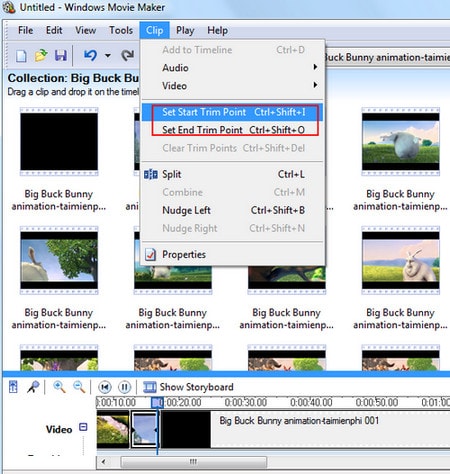Select the black first clip thumbnail
Screen dimensions: 450x474
pos(59,142)
